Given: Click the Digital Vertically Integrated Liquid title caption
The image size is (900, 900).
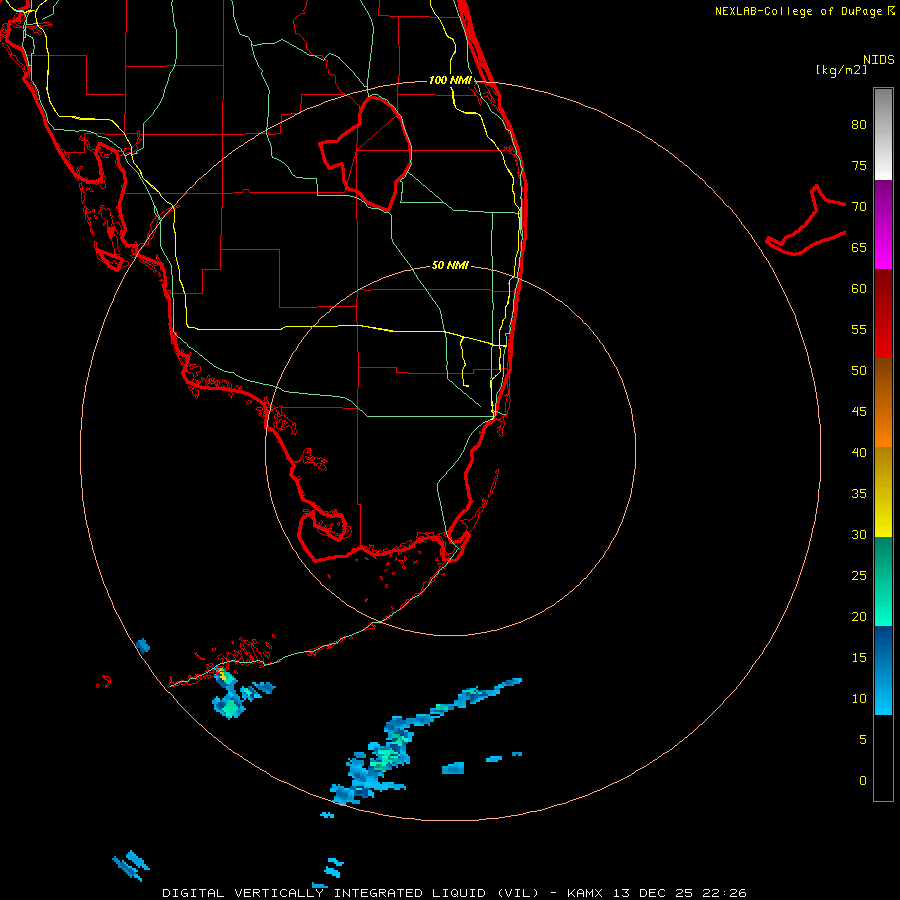Looking at the screenshot, I should tap(350, 893).
